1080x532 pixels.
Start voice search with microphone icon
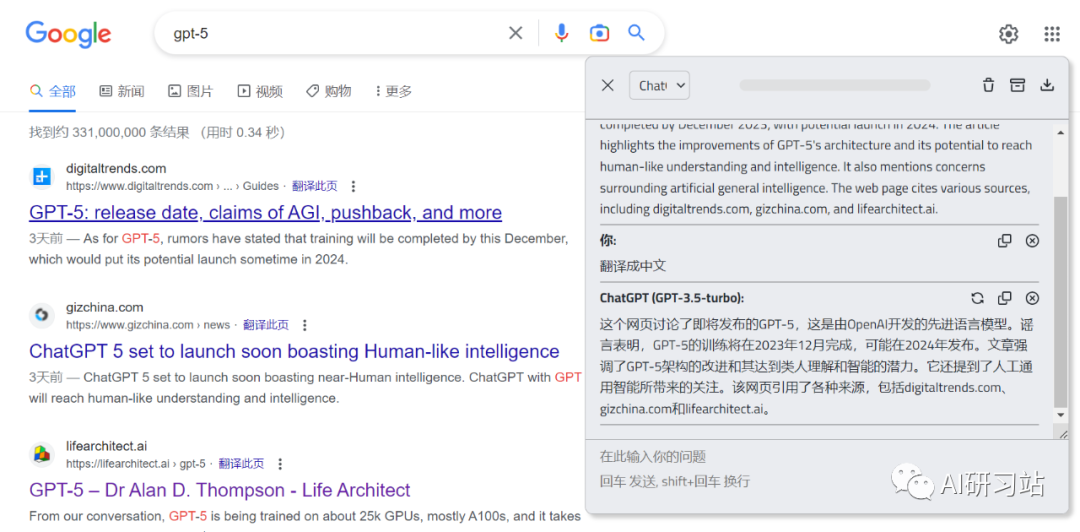pyautogui.click(x=562, y=33)
